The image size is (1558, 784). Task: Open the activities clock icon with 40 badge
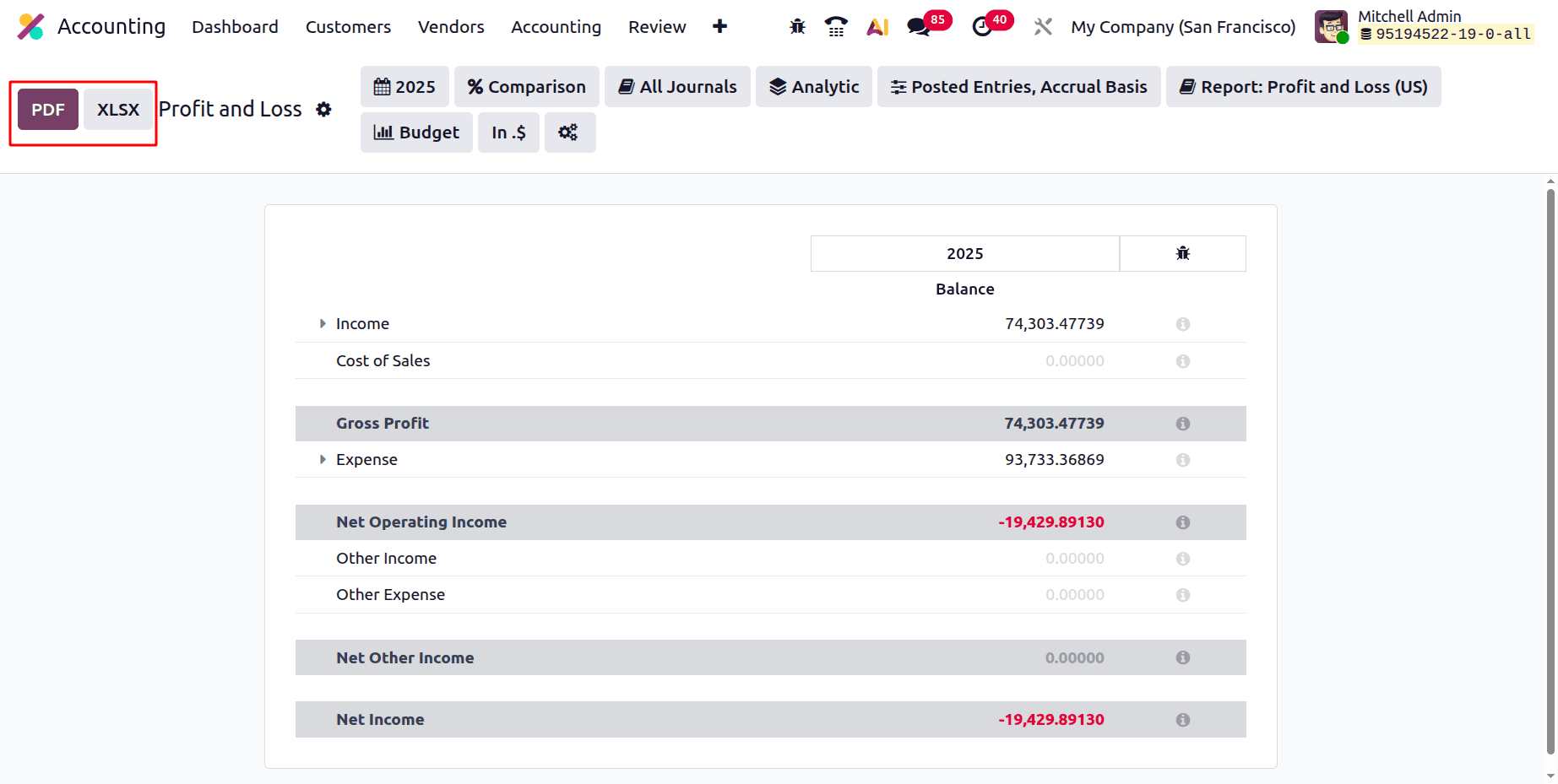click(980, 26)
